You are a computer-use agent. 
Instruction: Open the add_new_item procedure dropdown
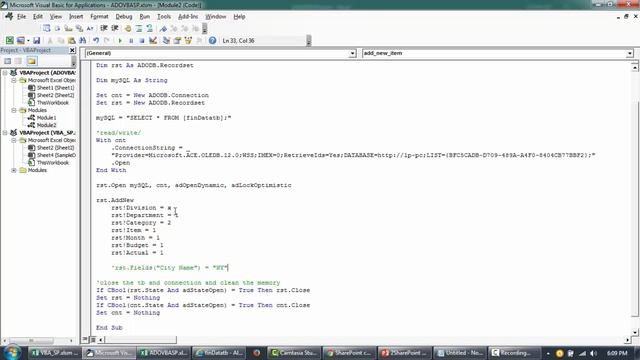coord(629,53)
